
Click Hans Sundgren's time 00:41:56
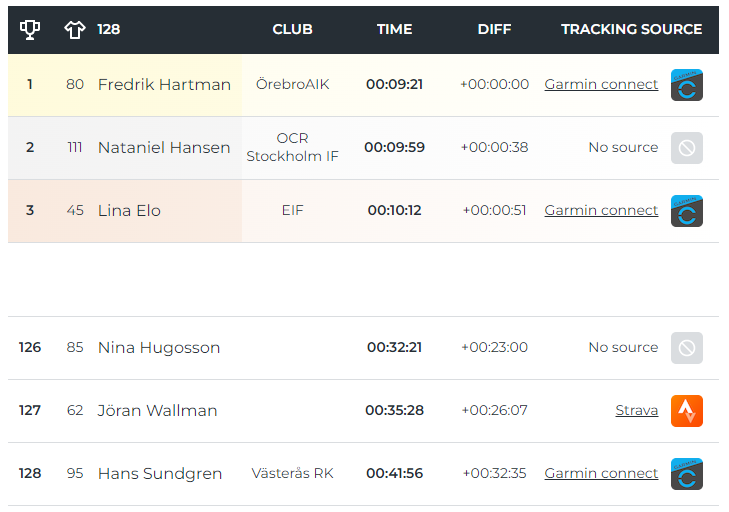tap(394, 473)
